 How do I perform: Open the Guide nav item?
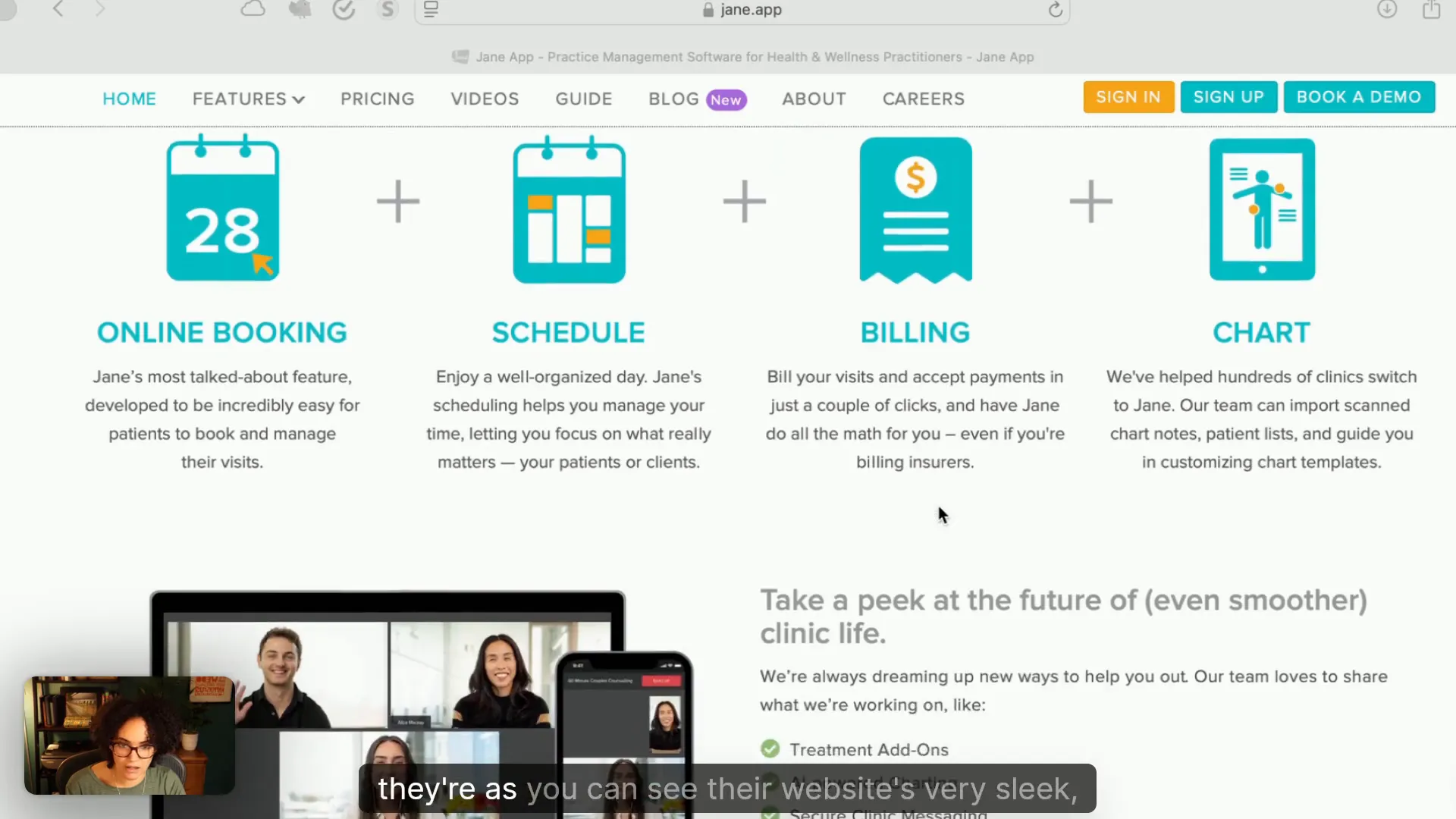click(x=583, y=99)
